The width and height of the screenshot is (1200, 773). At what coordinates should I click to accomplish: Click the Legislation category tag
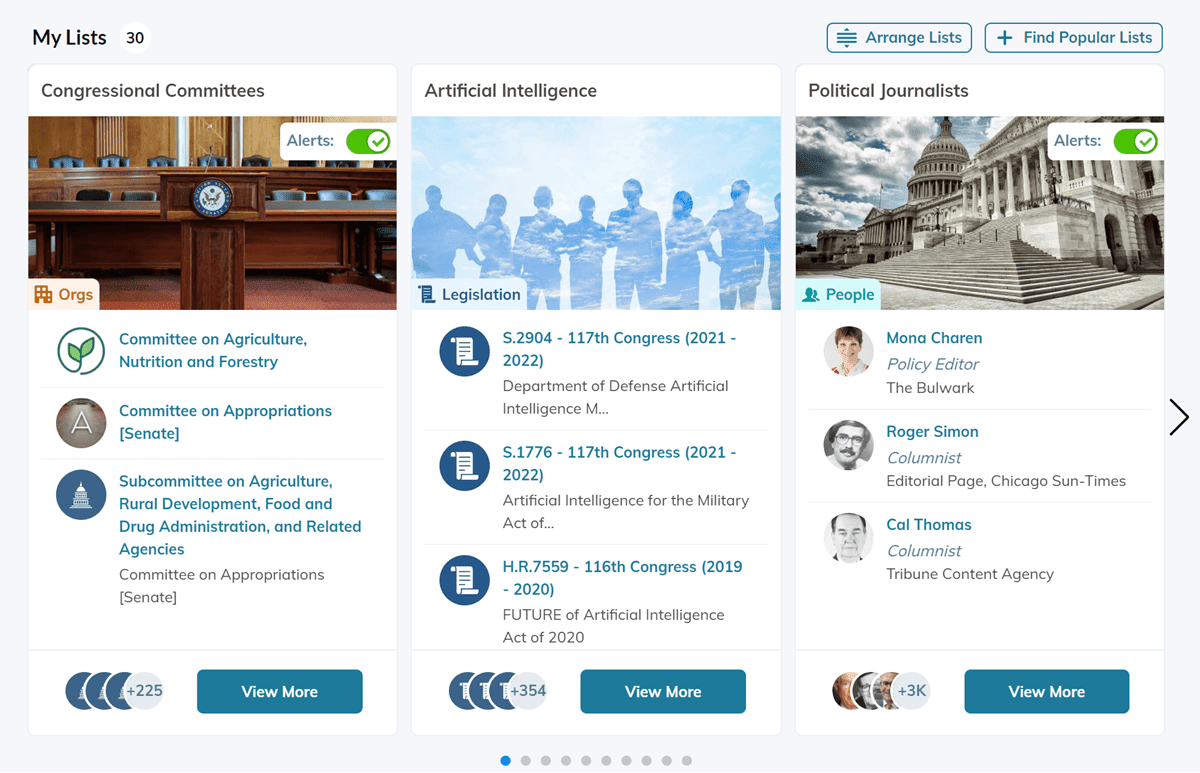click(469, 294)
